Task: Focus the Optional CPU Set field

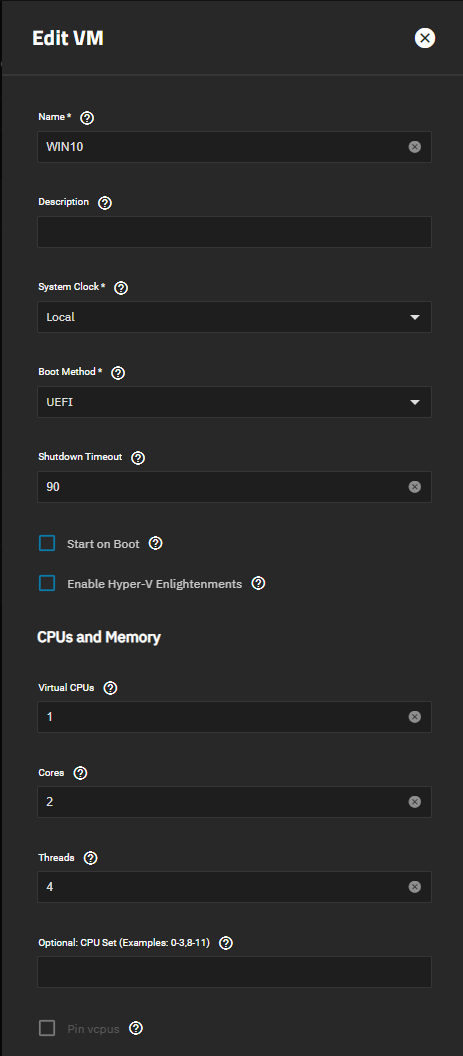Action: tap(235, 972)
